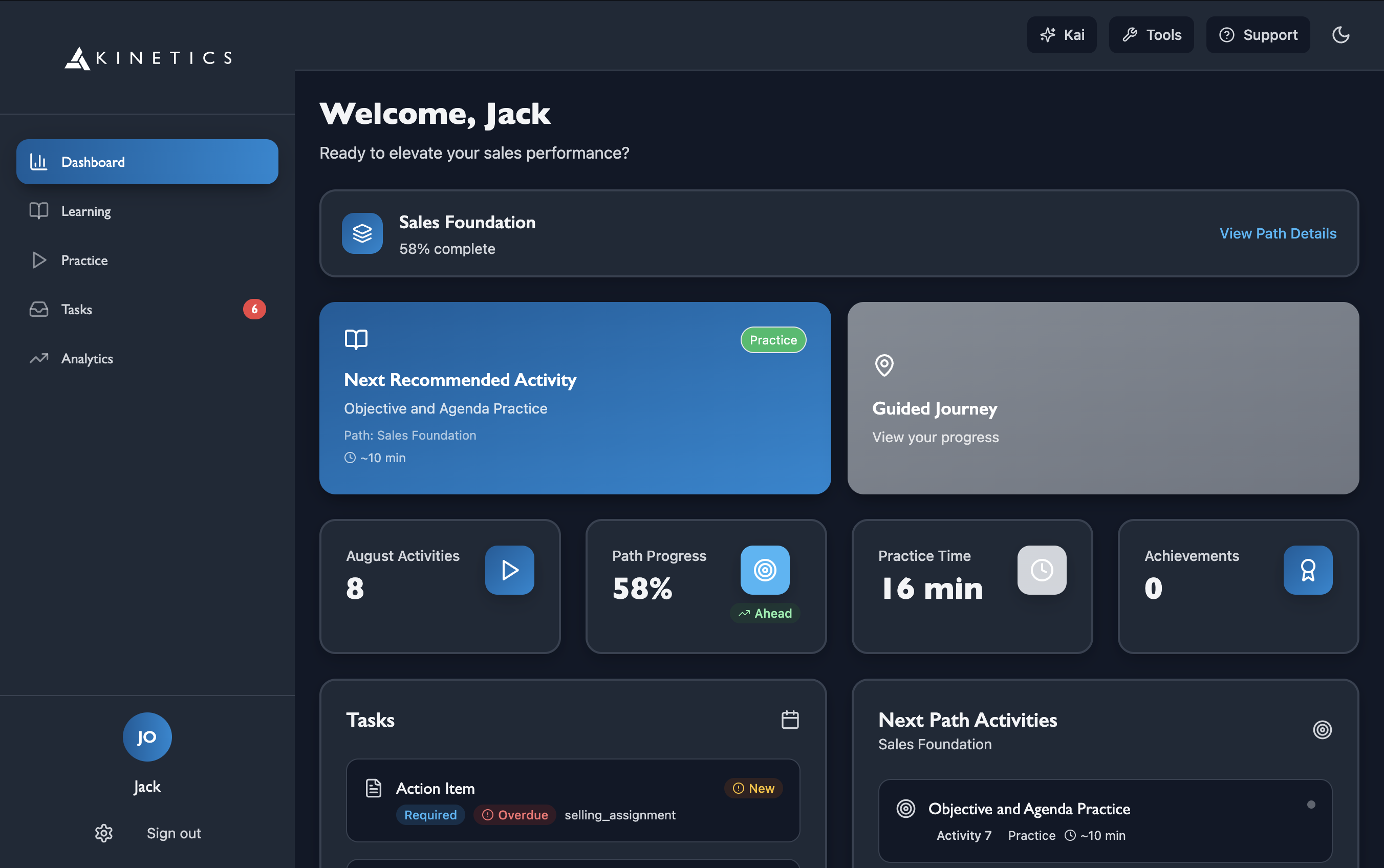Click the Required tag on Action Item

[430, 815]
